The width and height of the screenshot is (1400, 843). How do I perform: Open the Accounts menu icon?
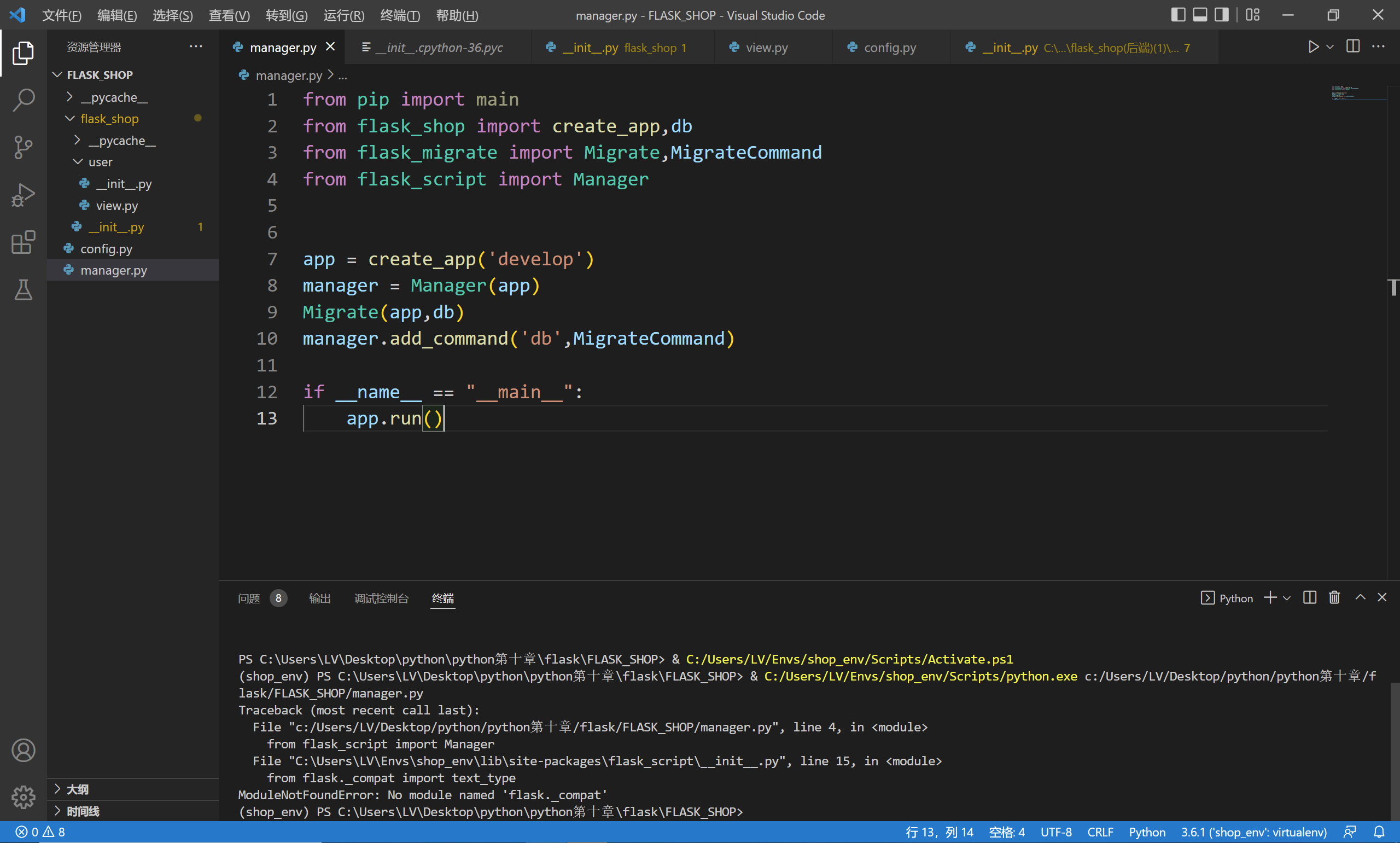24,751
